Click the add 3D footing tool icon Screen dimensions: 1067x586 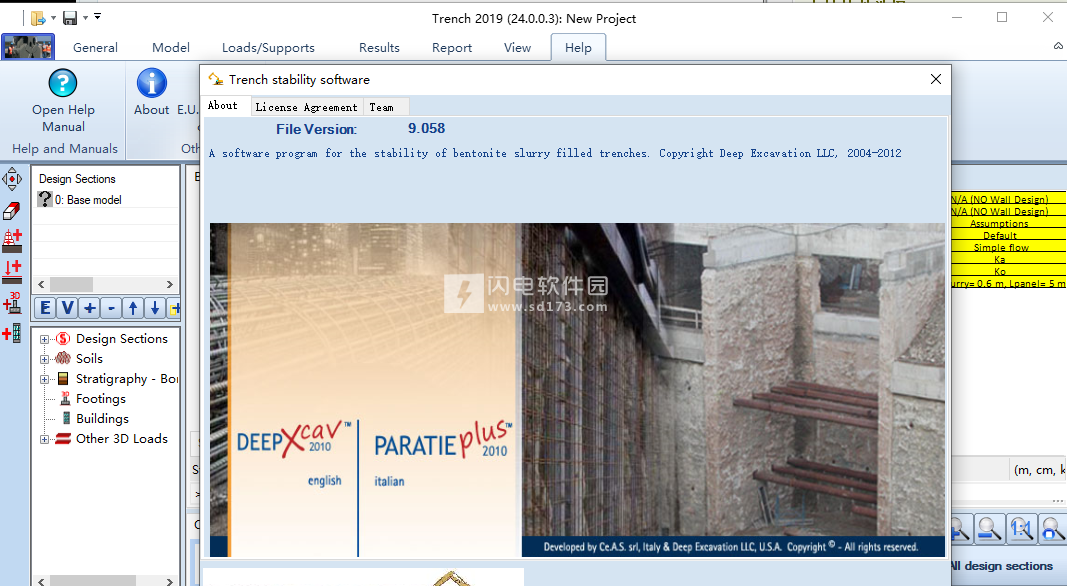12,303
